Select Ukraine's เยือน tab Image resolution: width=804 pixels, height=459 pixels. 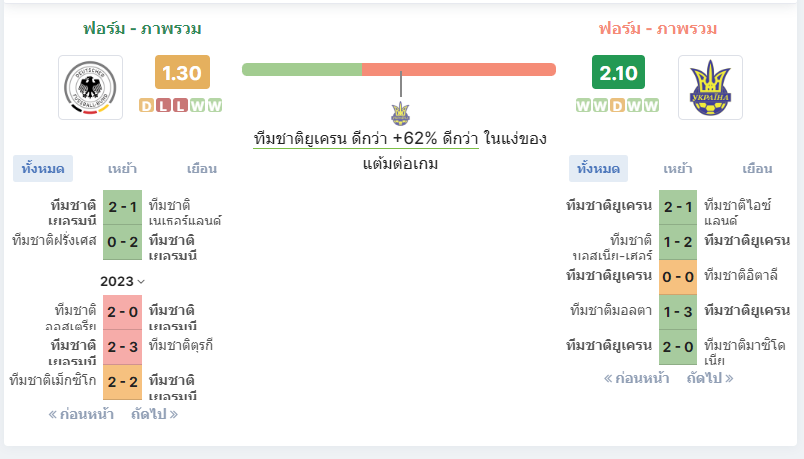pos(757,169)
